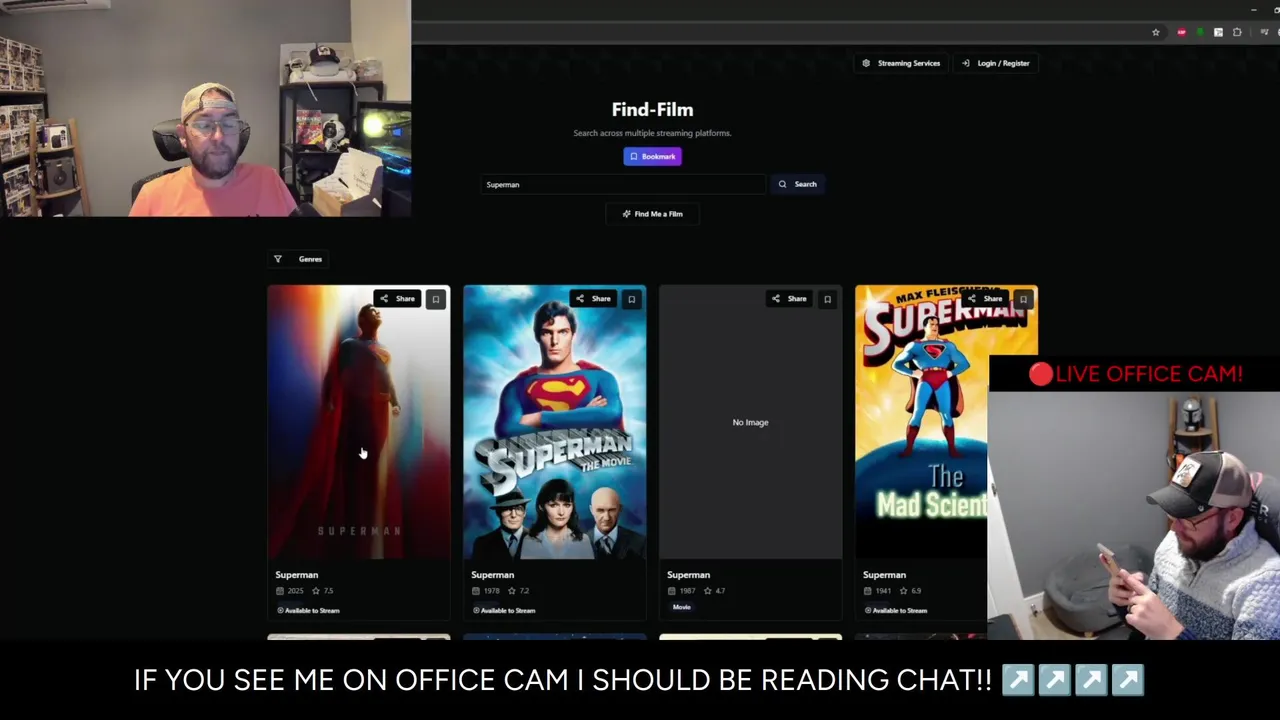Click the Superman title of the 1987 card

click(689, 575)
